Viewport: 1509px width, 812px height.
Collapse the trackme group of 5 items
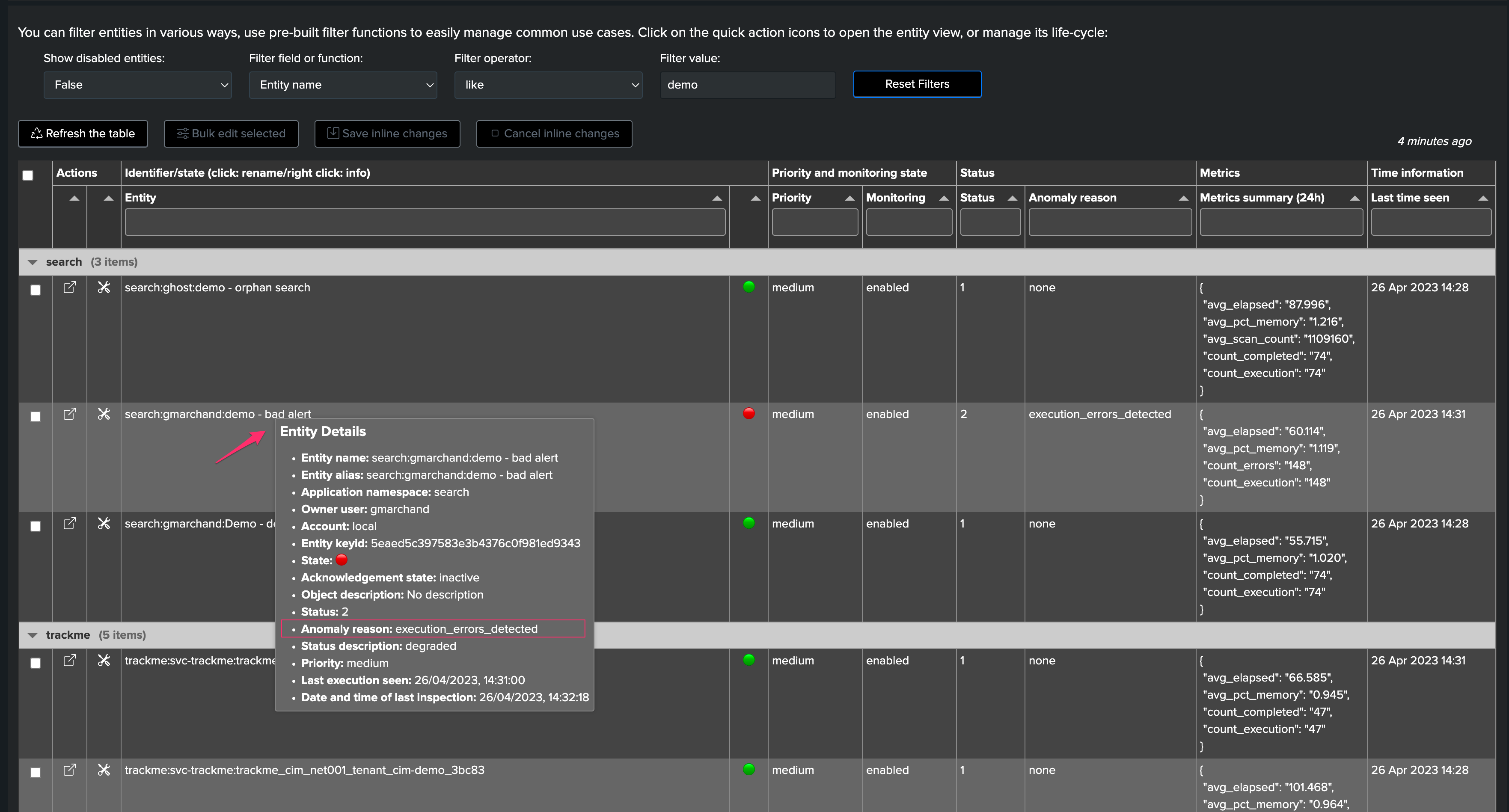point(33,635)
